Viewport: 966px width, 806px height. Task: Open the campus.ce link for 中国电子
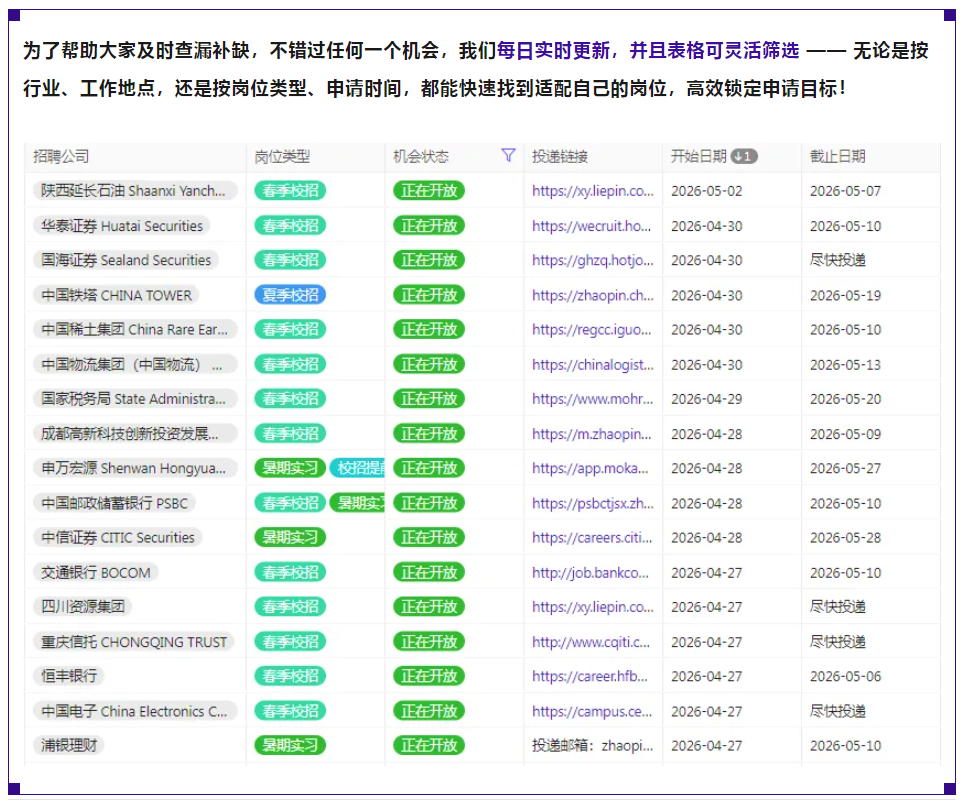coord(592,711)
